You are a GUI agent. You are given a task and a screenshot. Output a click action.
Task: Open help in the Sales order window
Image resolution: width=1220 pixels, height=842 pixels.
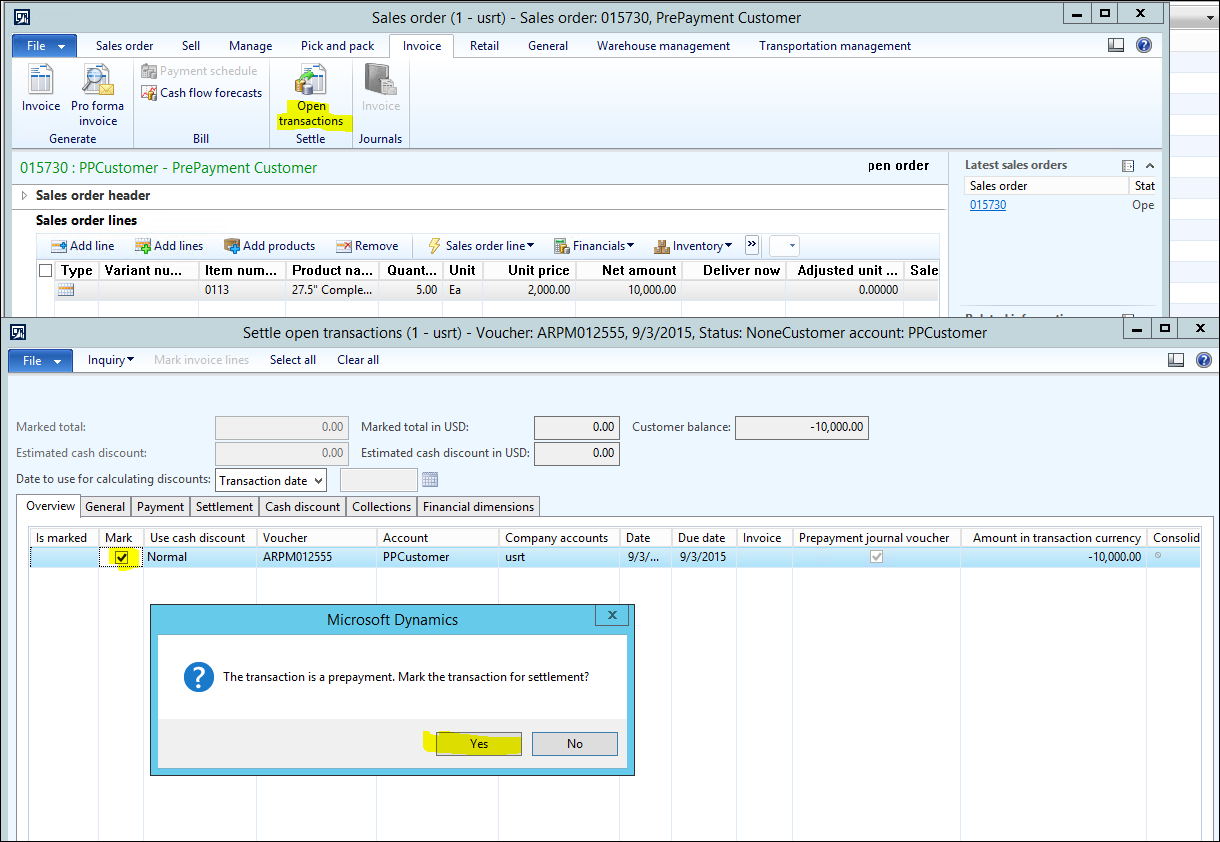1144,45
